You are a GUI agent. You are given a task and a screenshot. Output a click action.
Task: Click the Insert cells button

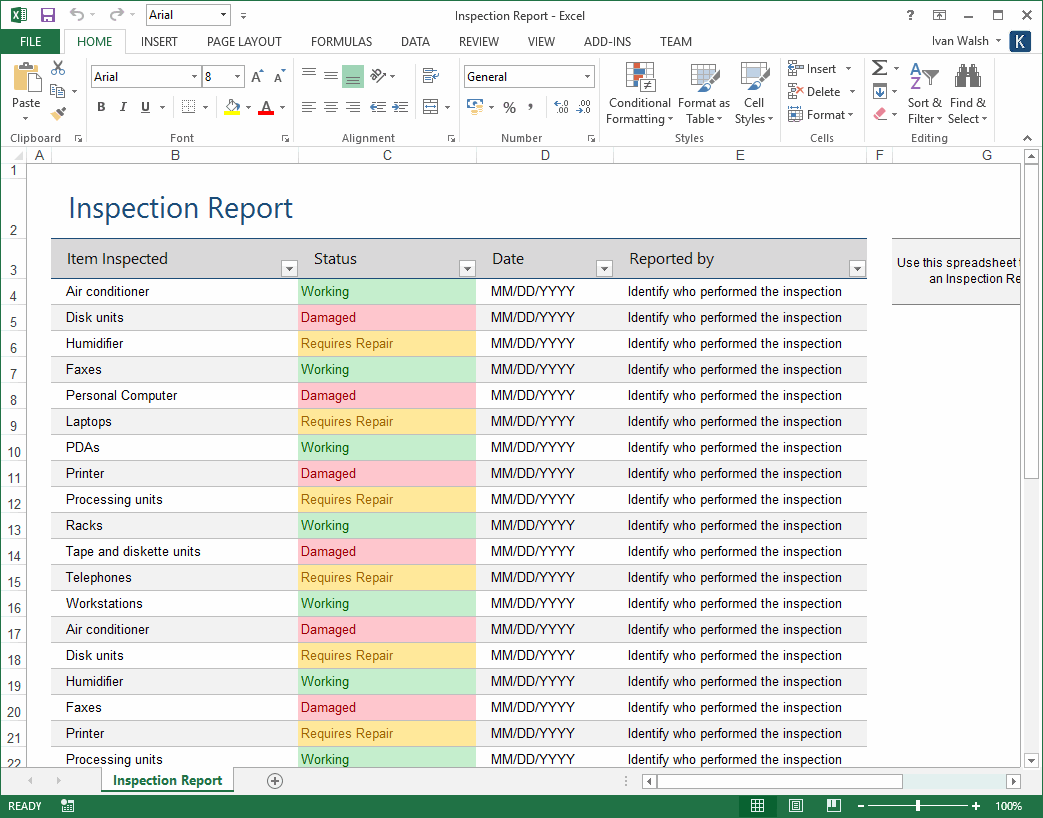point(818,68)
